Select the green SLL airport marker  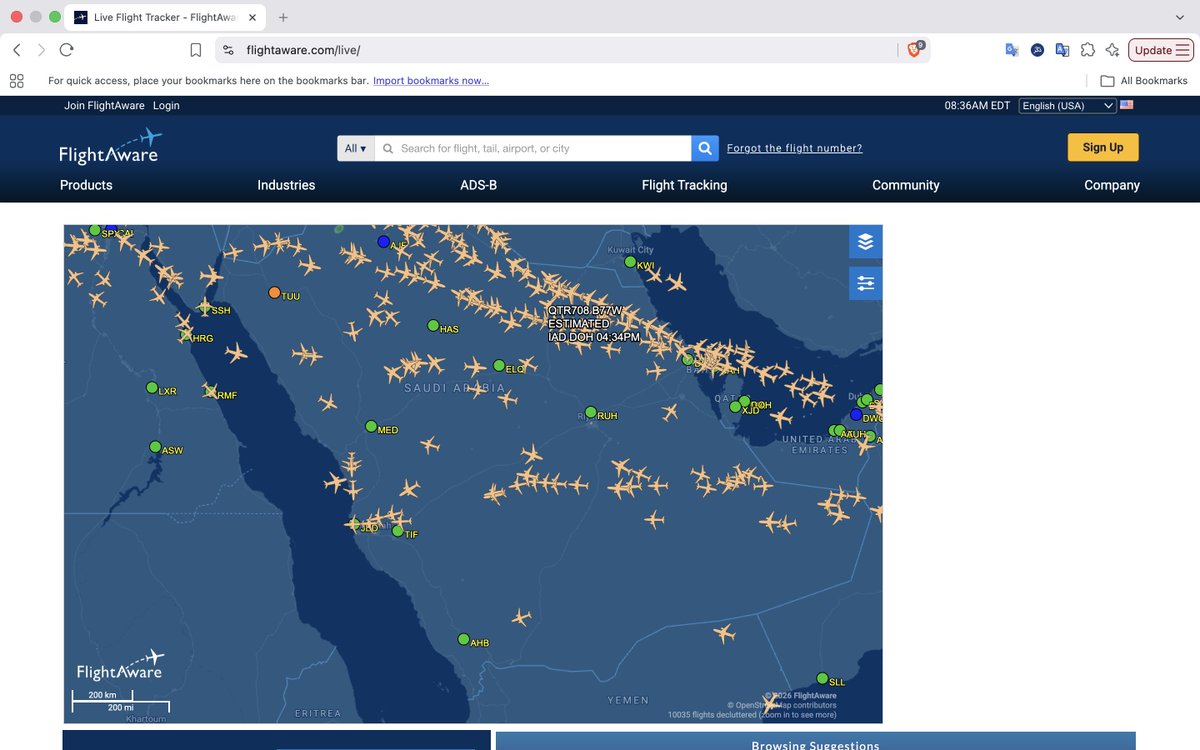pyautogui.click(x=822, y=678)
